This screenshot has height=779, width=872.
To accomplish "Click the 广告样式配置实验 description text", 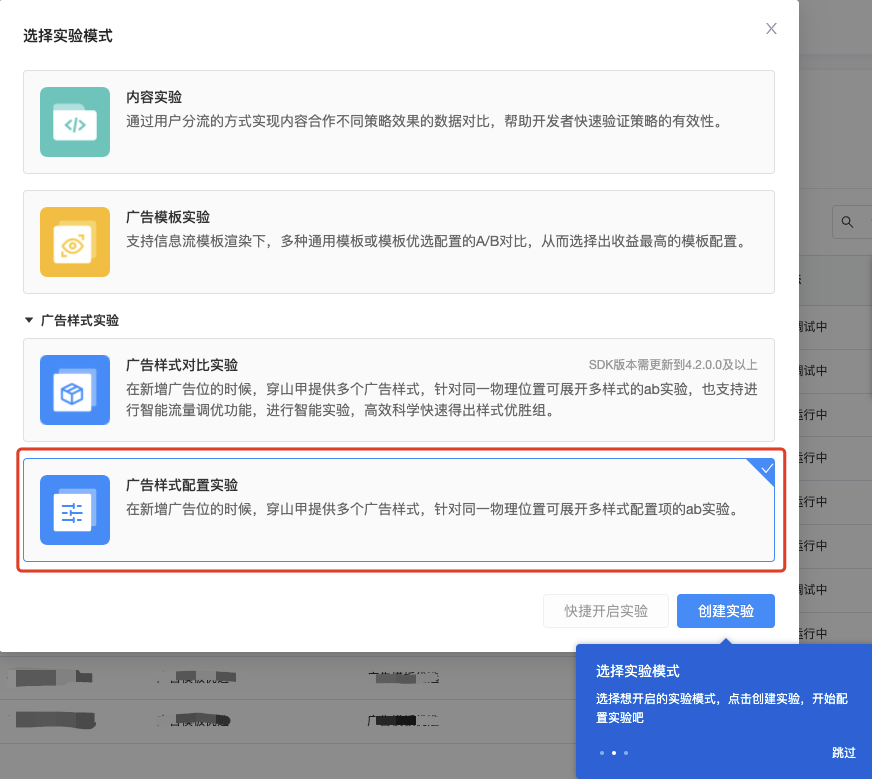I will pyautogui.click(x=433, y=509).
